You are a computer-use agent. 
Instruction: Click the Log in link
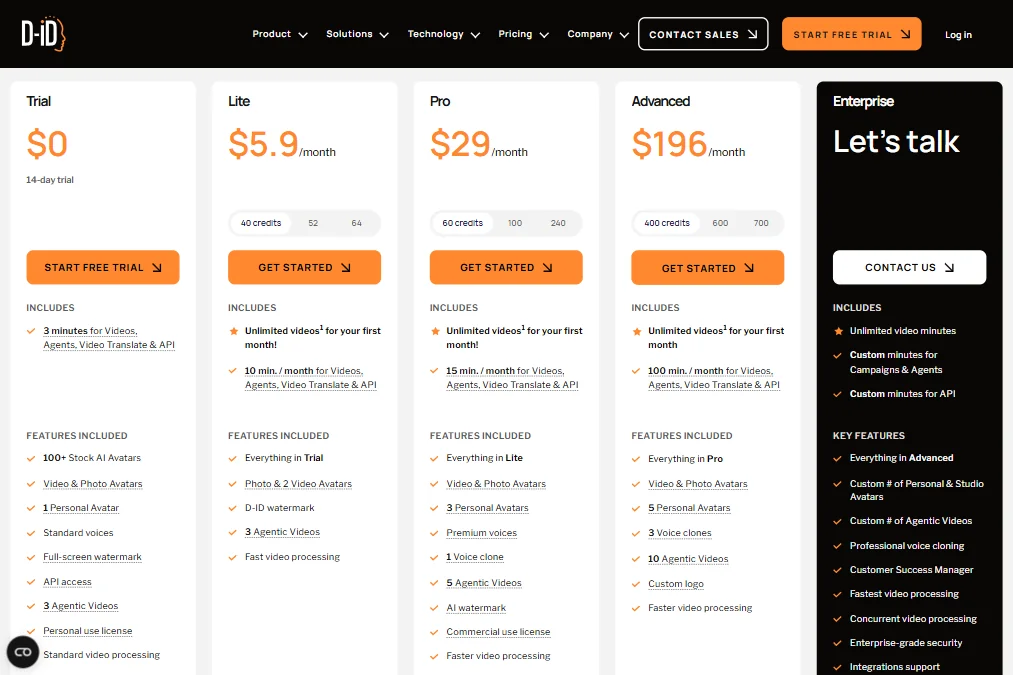point(958,35)
